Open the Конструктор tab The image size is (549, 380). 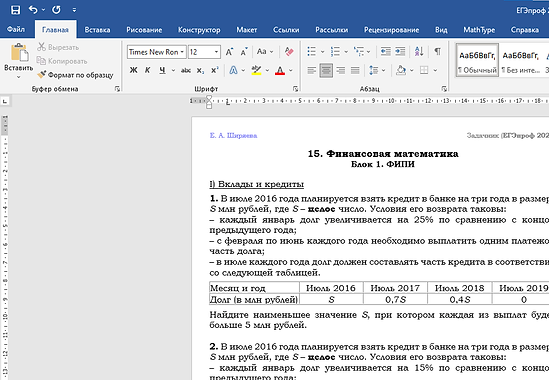[x=199, y=30]
